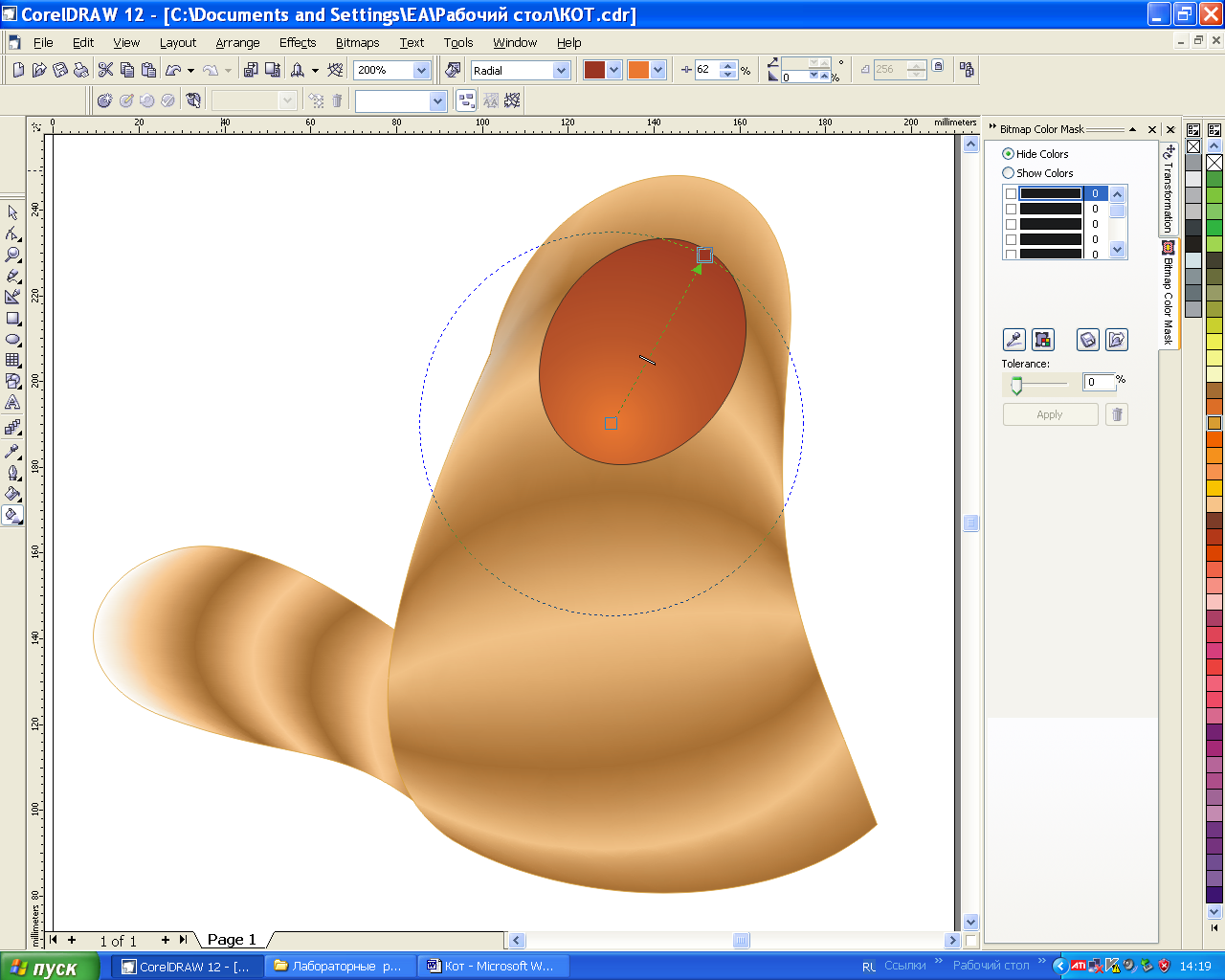The width and height of the screenshot is (1225, 980).
Task: Click the пуск Start button
Action: click(x=50, y=967)
